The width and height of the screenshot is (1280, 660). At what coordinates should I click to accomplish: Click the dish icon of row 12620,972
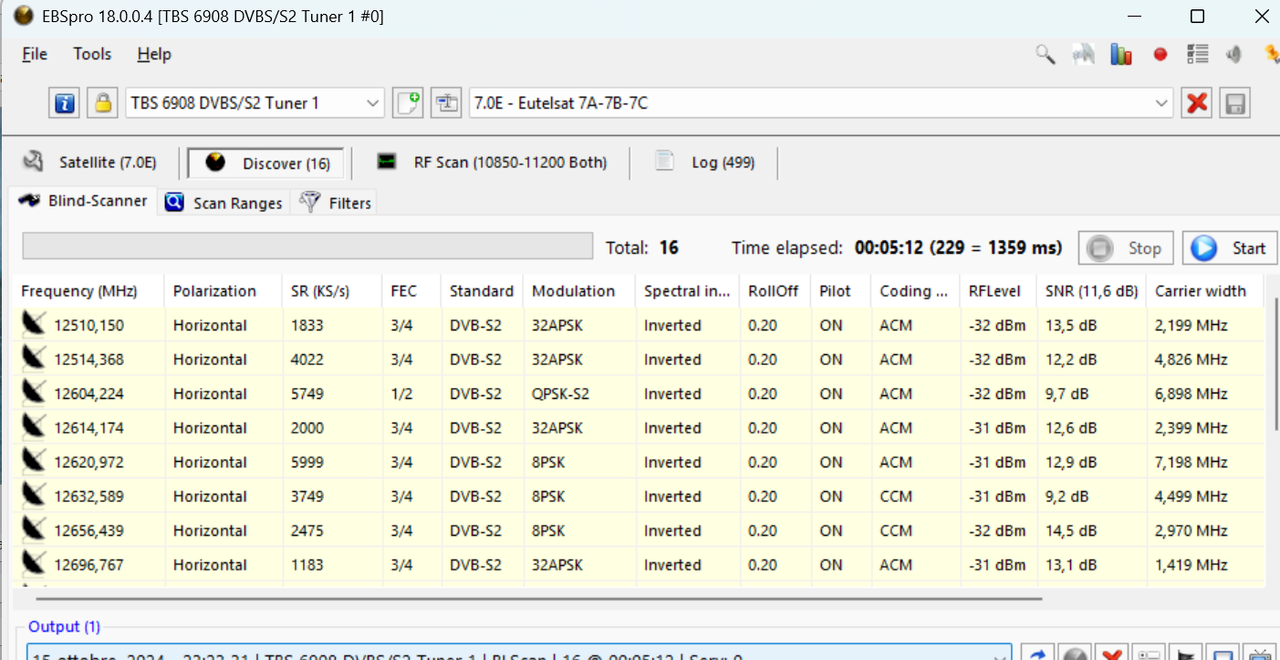(x=33, y=461)
